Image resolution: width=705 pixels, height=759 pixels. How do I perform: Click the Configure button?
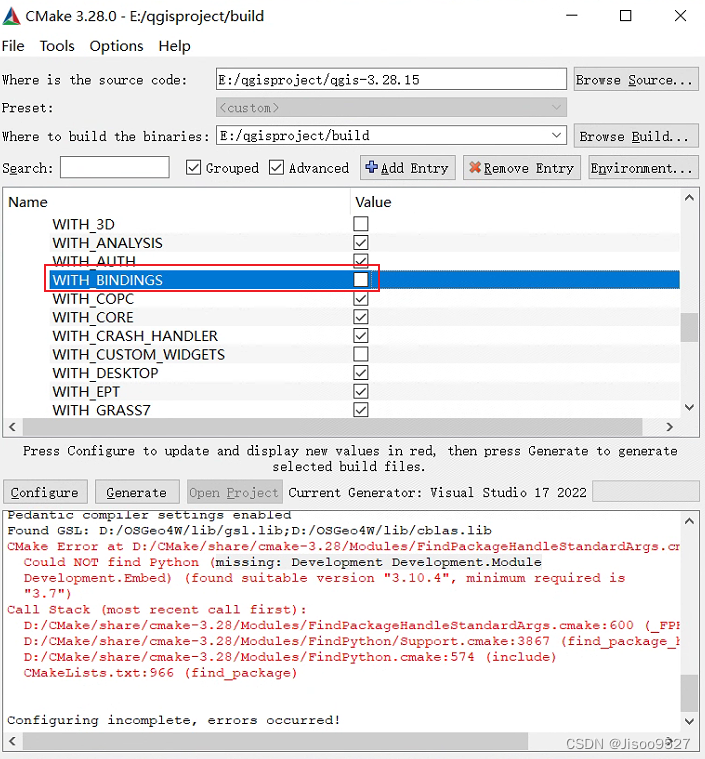coord(45,492)
